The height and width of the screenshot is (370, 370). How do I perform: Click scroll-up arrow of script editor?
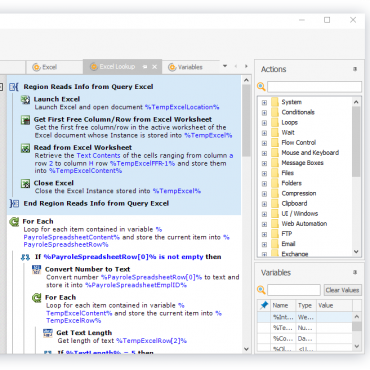click(x=246, y=80)
